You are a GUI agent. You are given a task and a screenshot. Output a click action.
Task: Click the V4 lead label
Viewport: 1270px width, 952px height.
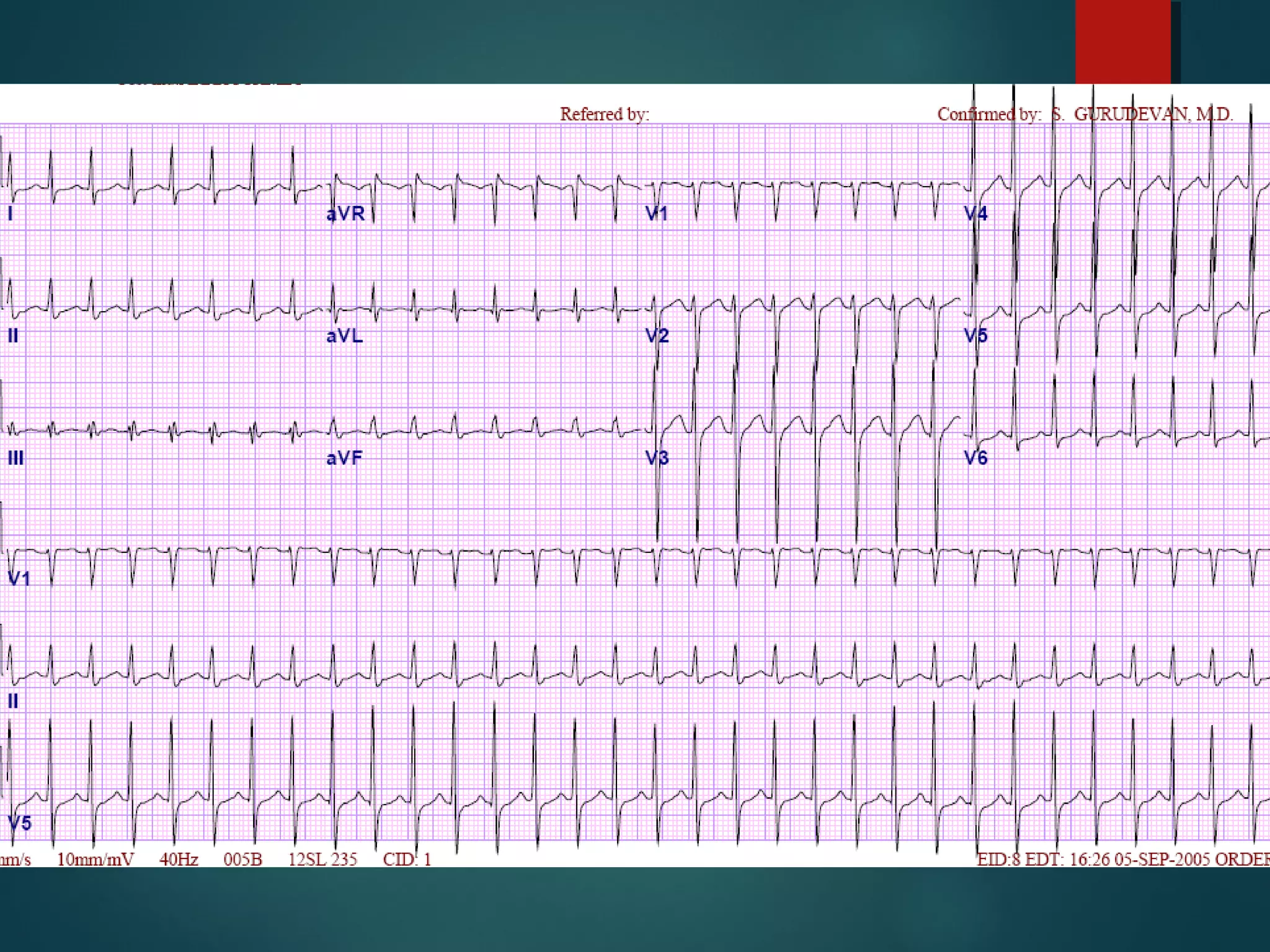976,214
